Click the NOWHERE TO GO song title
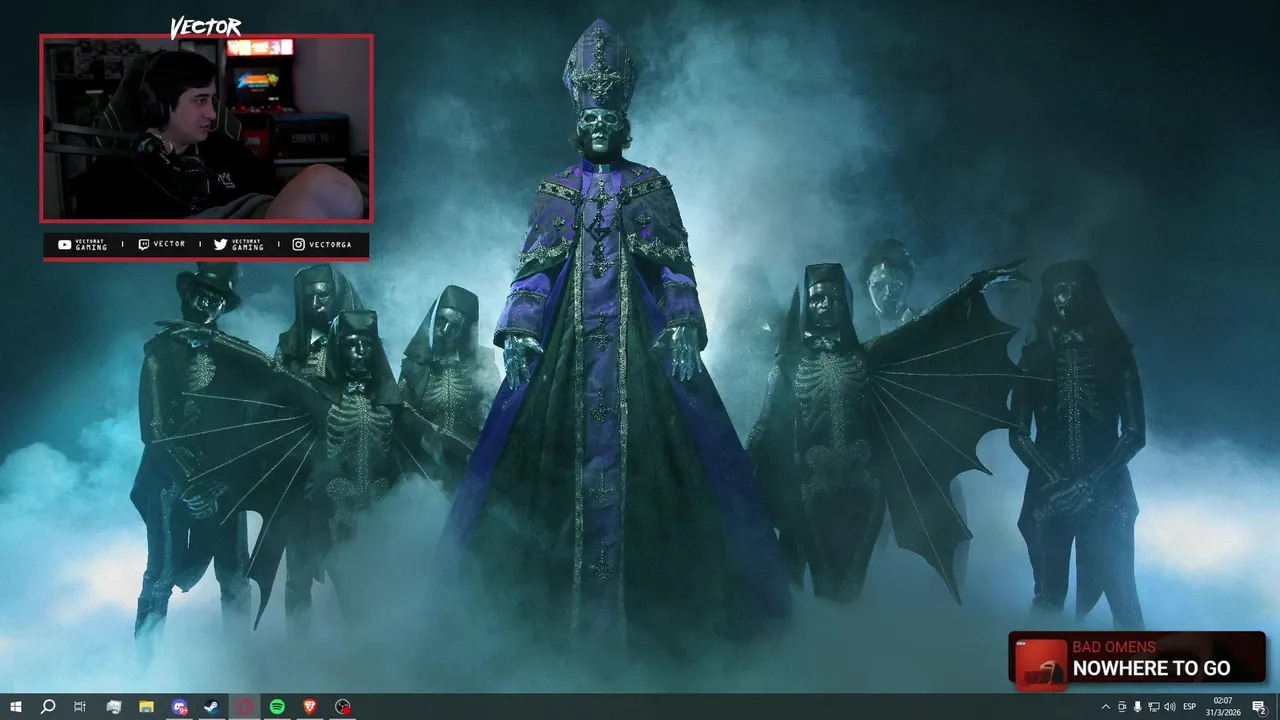The width and height of the screenshot is (1280, 720). coord(1151,668)
